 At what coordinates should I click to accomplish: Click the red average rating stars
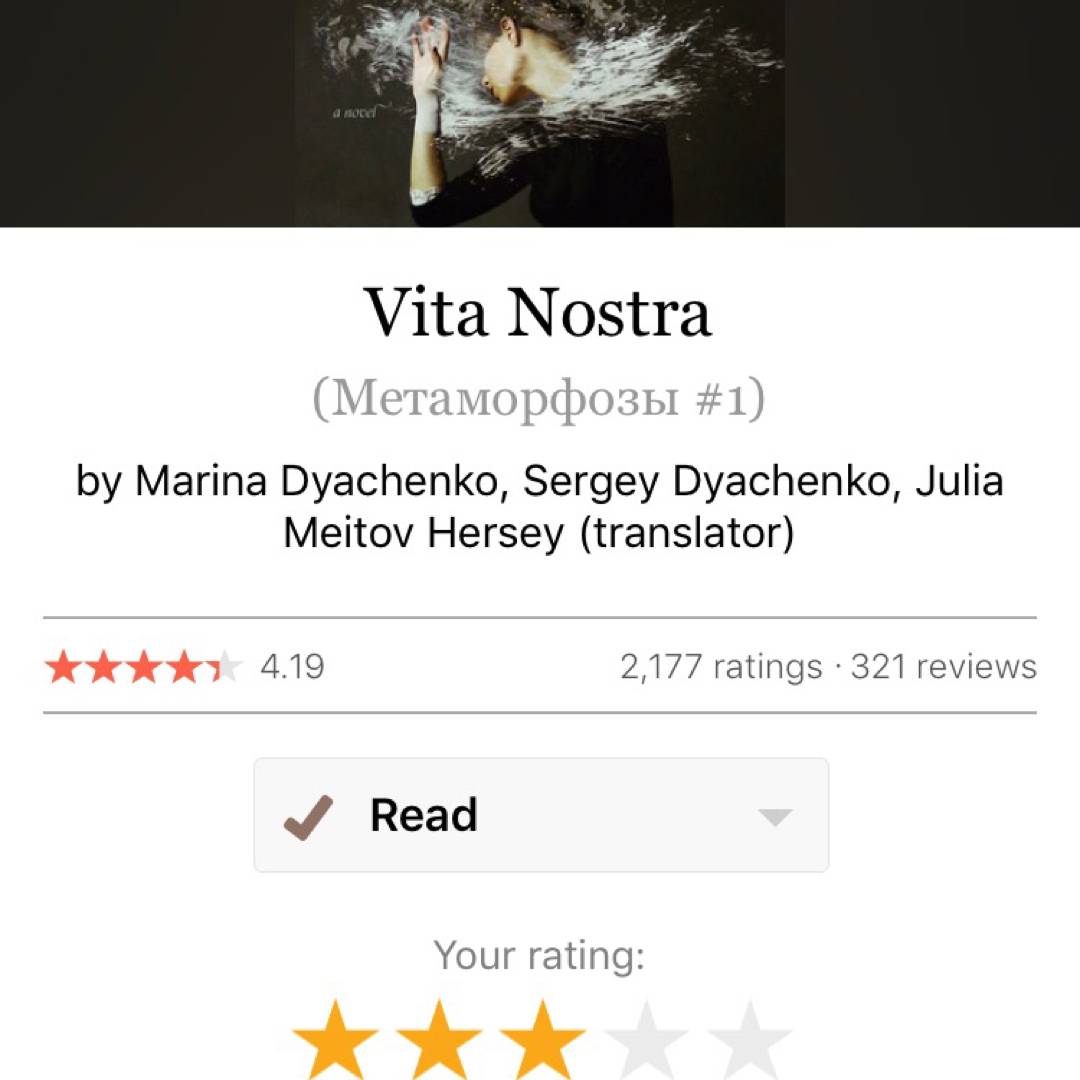pyautogui.click(x=144, y=666)
